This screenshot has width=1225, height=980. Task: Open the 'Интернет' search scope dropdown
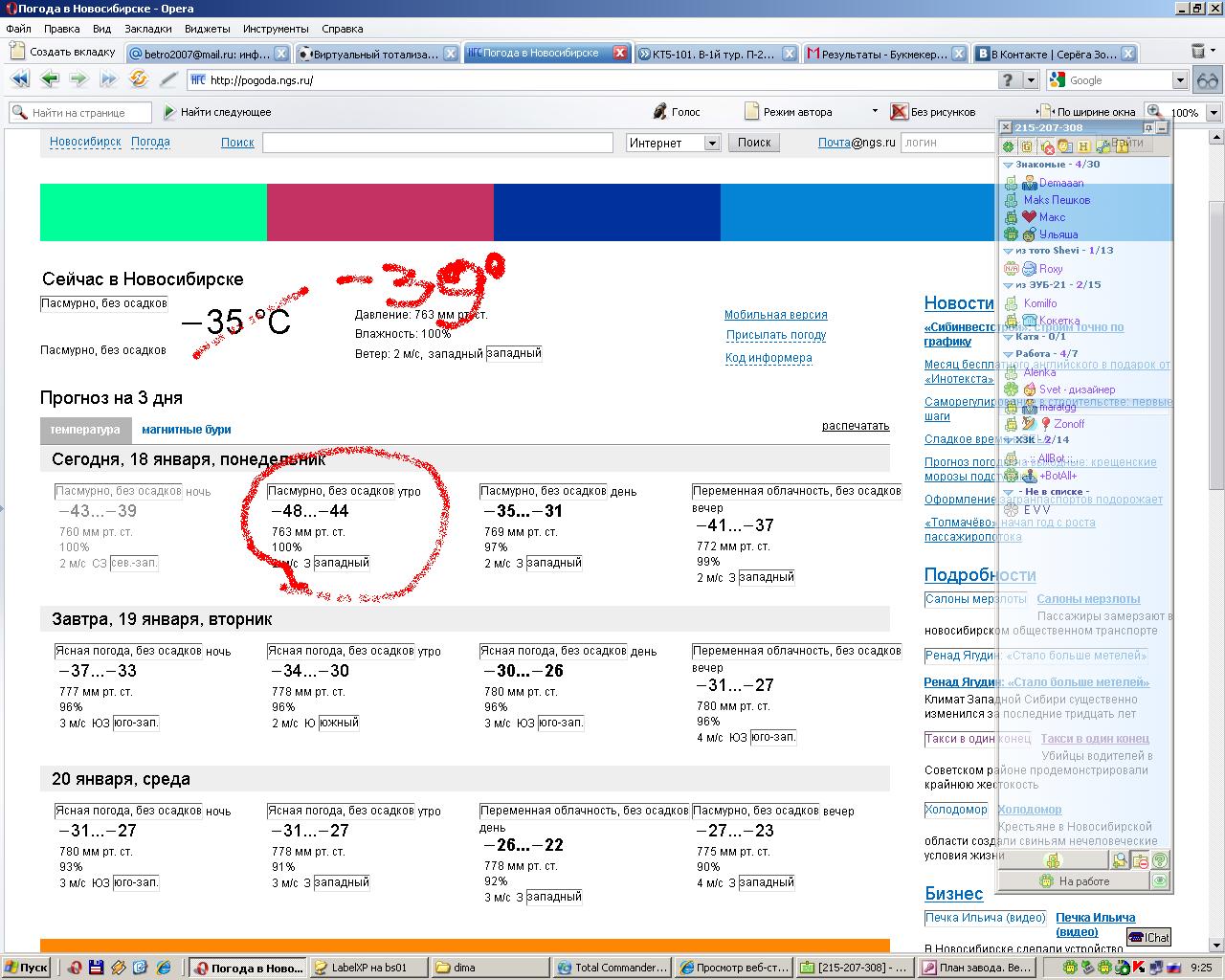click(x=712, y=143)
